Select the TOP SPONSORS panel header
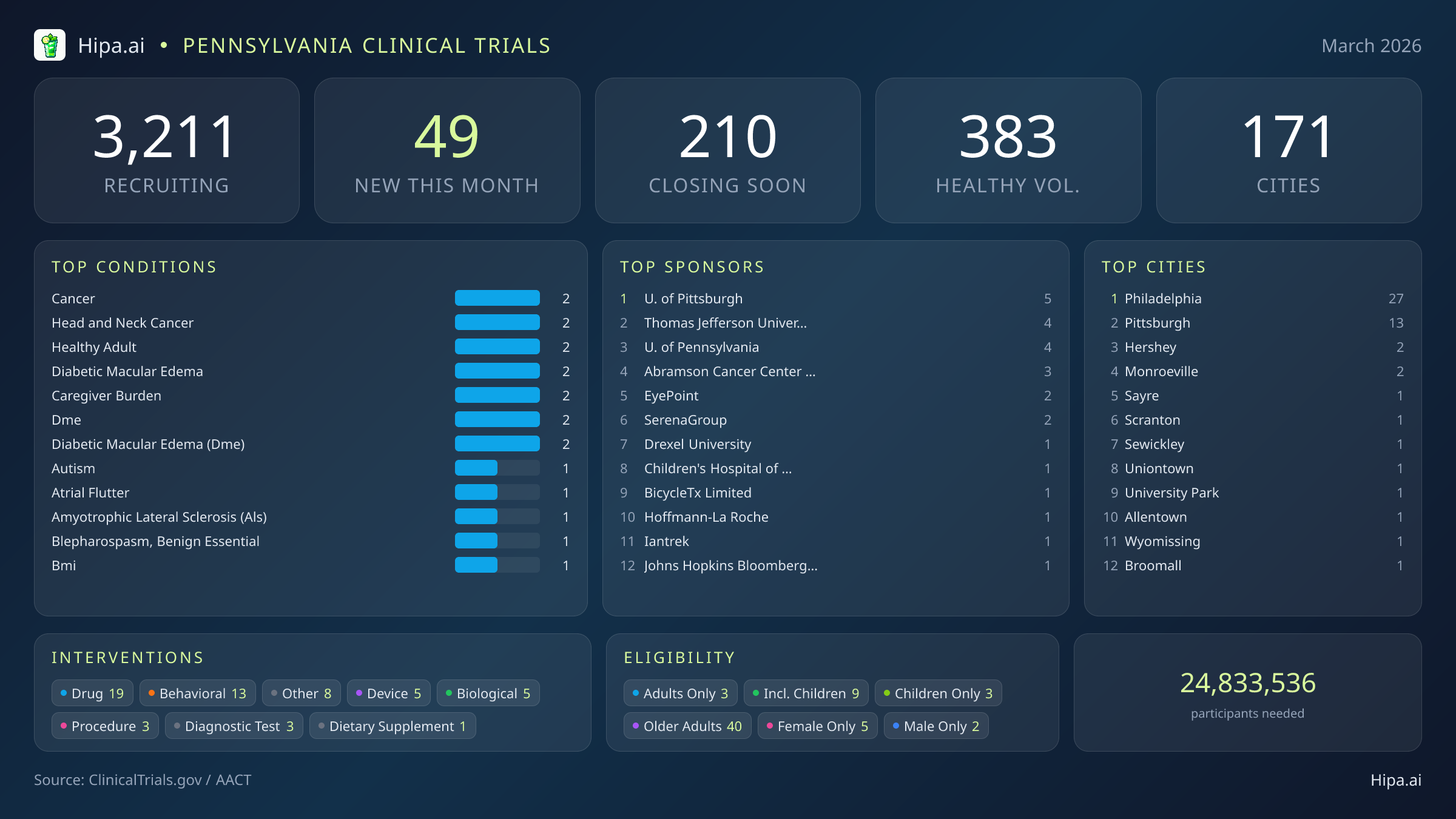The image size is (1456, 819). (692, 266)
